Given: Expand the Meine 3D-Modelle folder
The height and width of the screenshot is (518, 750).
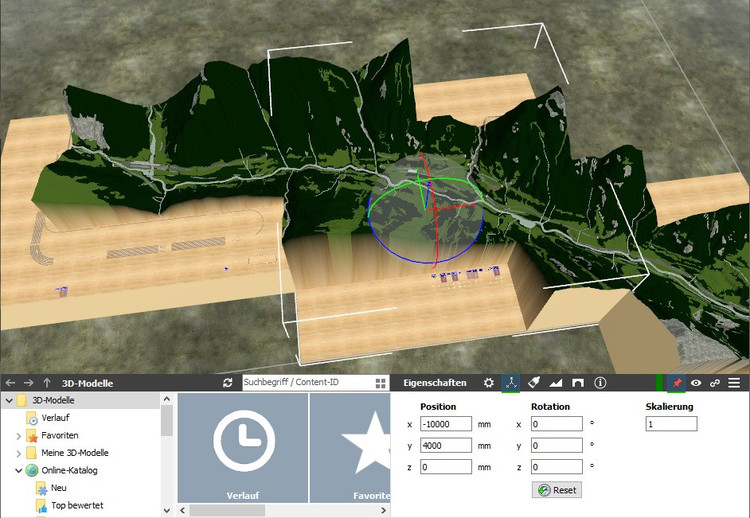Looking at the screenshot, I should pyautogui.click(x=18, y=453).
